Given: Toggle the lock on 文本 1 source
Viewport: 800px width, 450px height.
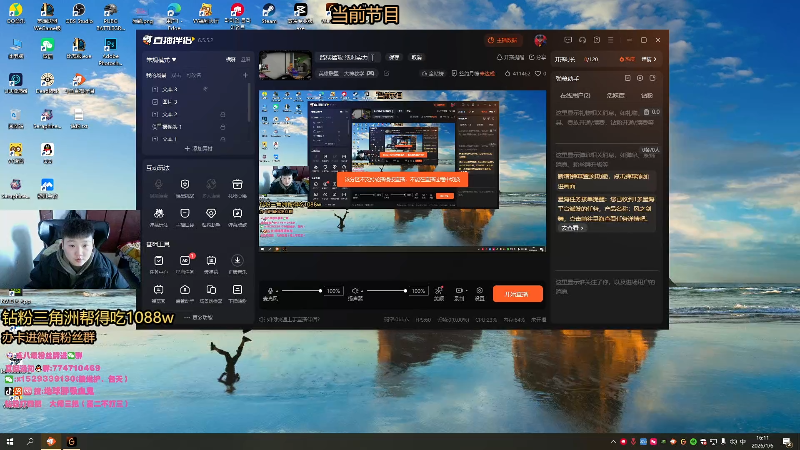Looking at the screenshot, I should click(x=222, y=139).
